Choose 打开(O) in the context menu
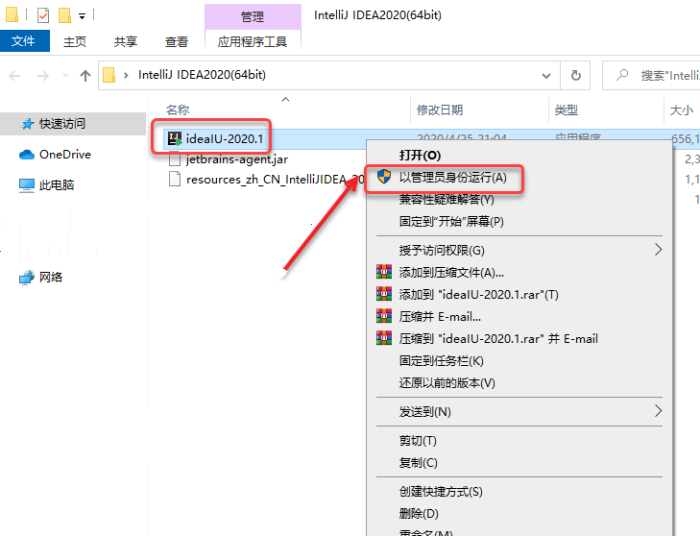Image resolution: width=700 pixels, height=536 pixels. click(x=420, y=155)
